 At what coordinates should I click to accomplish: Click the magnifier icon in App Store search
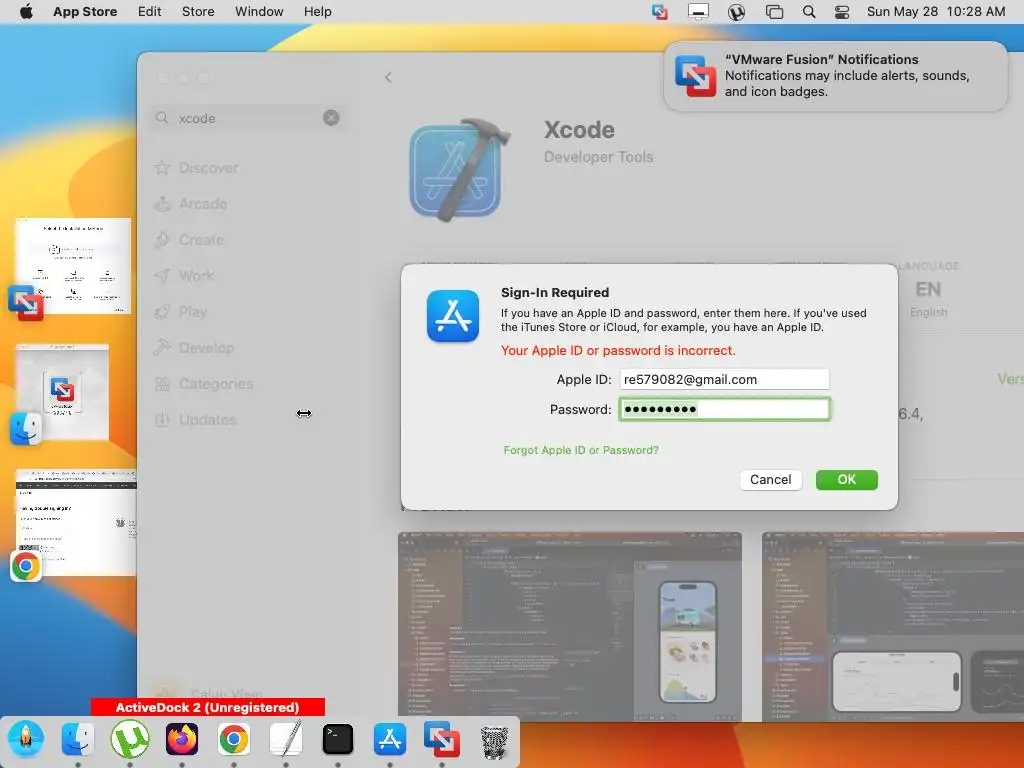coord(162,118)
